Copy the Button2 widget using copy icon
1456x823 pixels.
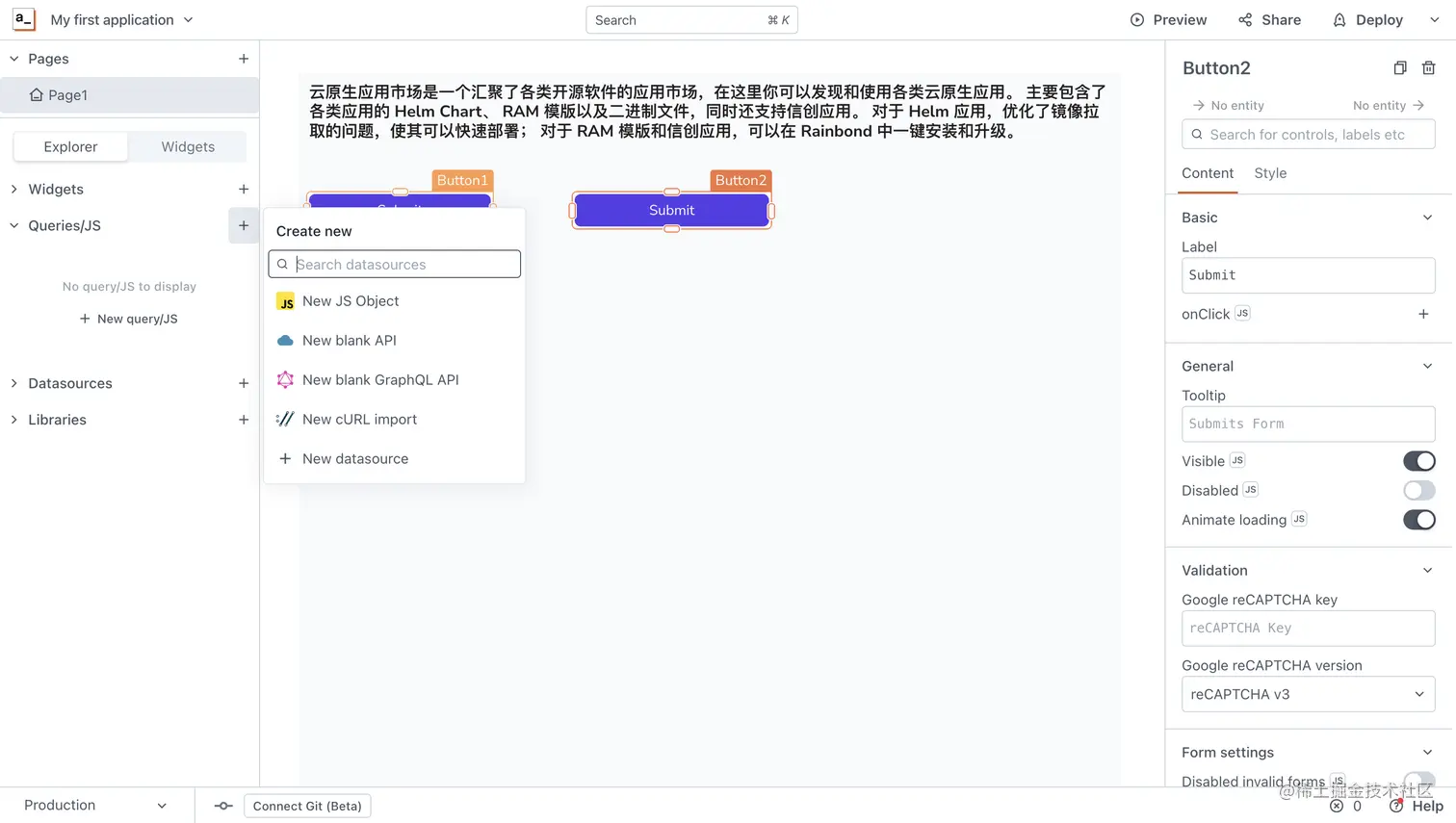[x=1400, y=68]
